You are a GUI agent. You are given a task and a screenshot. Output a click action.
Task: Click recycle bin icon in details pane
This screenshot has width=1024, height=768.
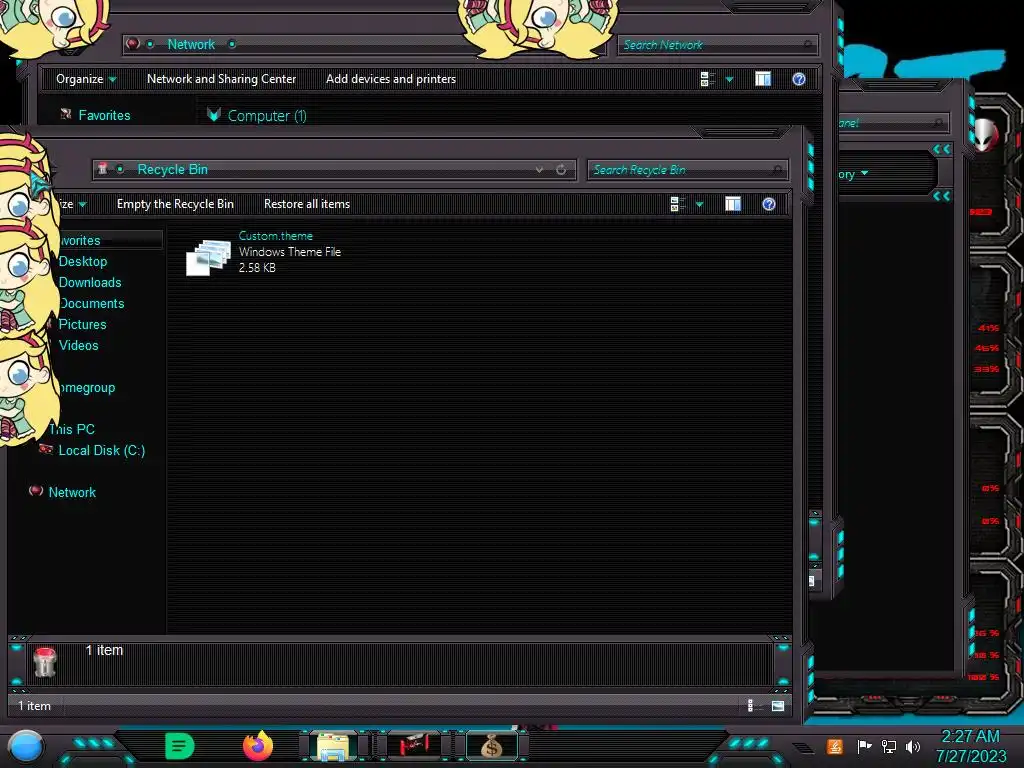(x=45, y=662)
